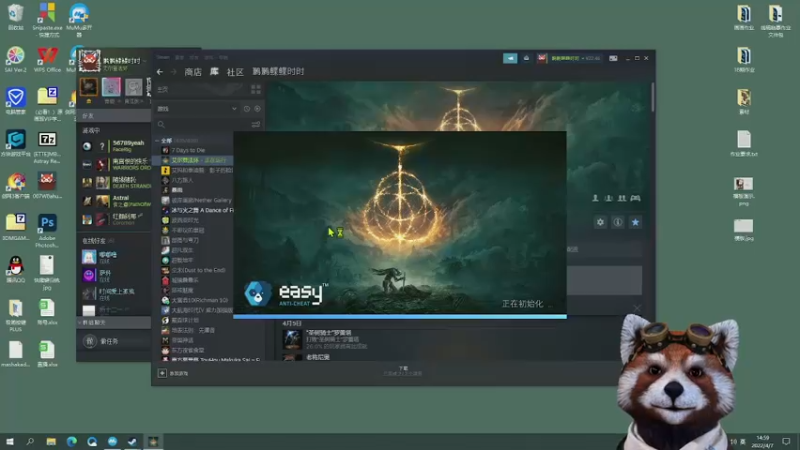Select the Nether Gallery game entry
800x450 pixels.
[197, 200]
